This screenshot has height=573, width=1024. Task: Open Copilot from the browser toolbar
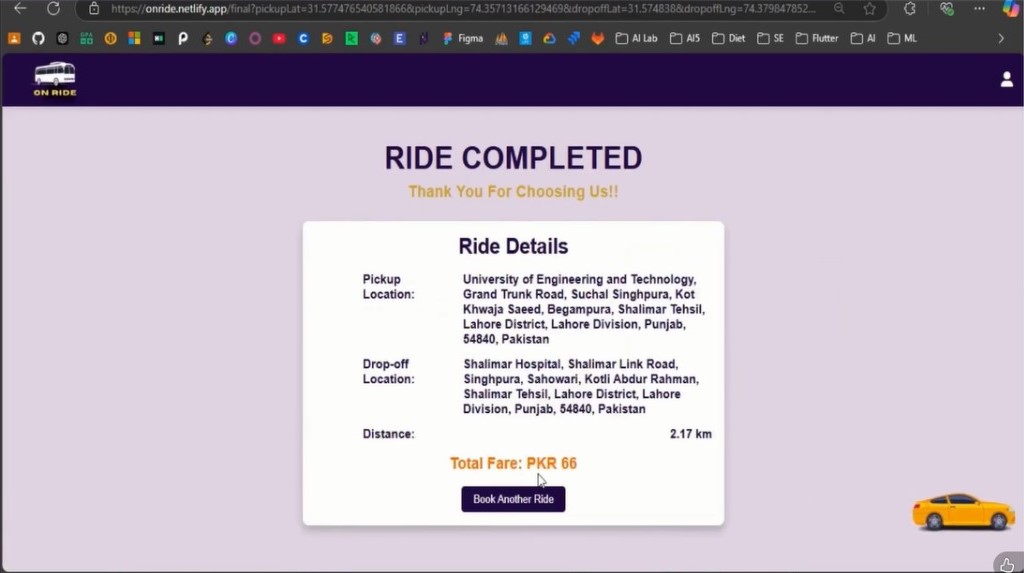click(1010, 9)
